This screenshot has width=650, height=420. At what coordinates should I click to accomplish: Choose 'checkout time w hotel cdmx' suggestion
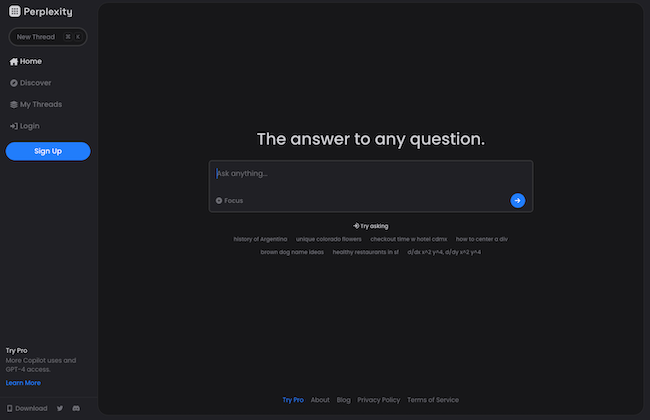(409, 239)
